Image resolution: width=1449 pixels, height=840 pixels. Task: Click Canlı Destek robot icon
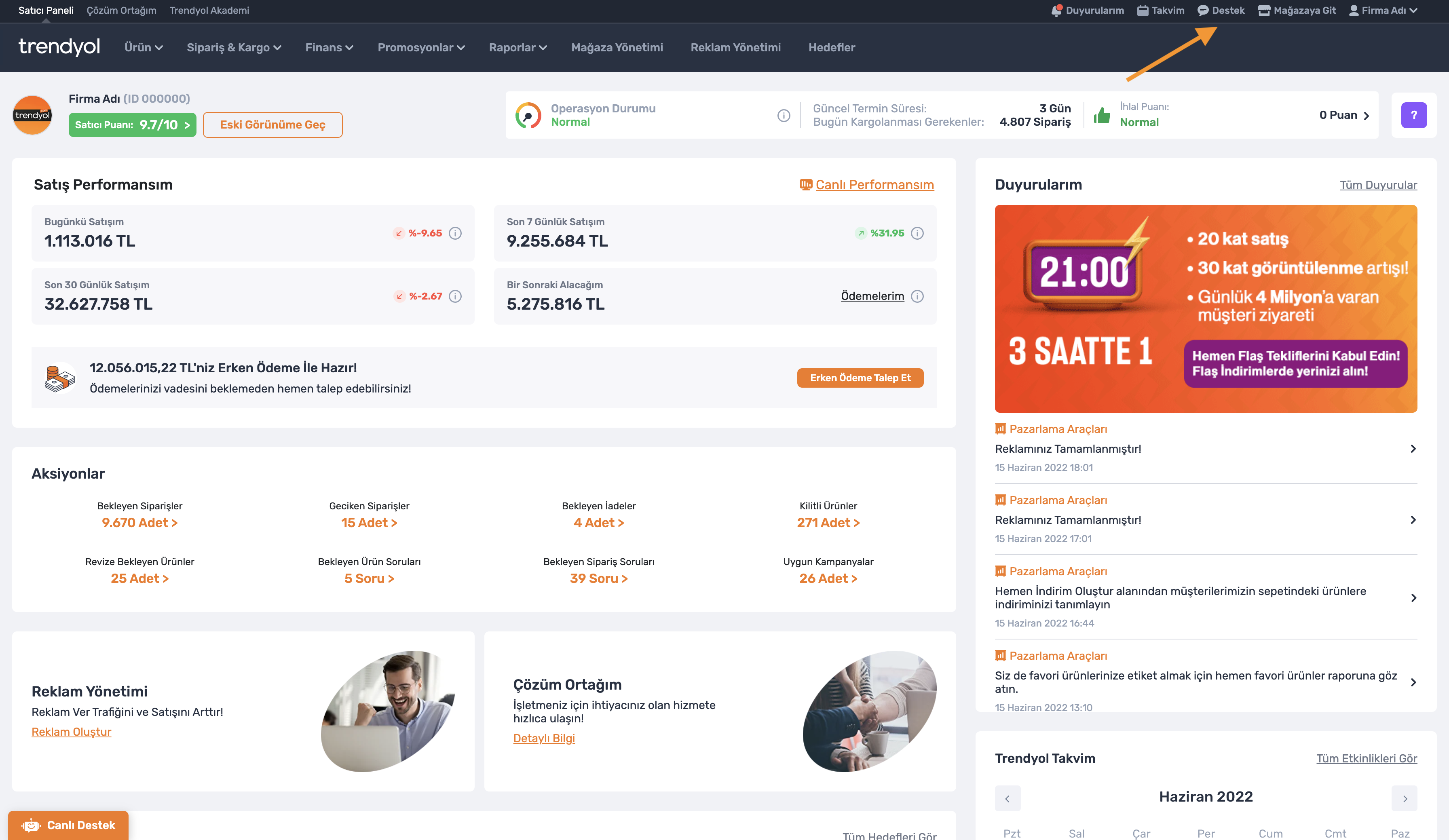[x=31, y=825]
